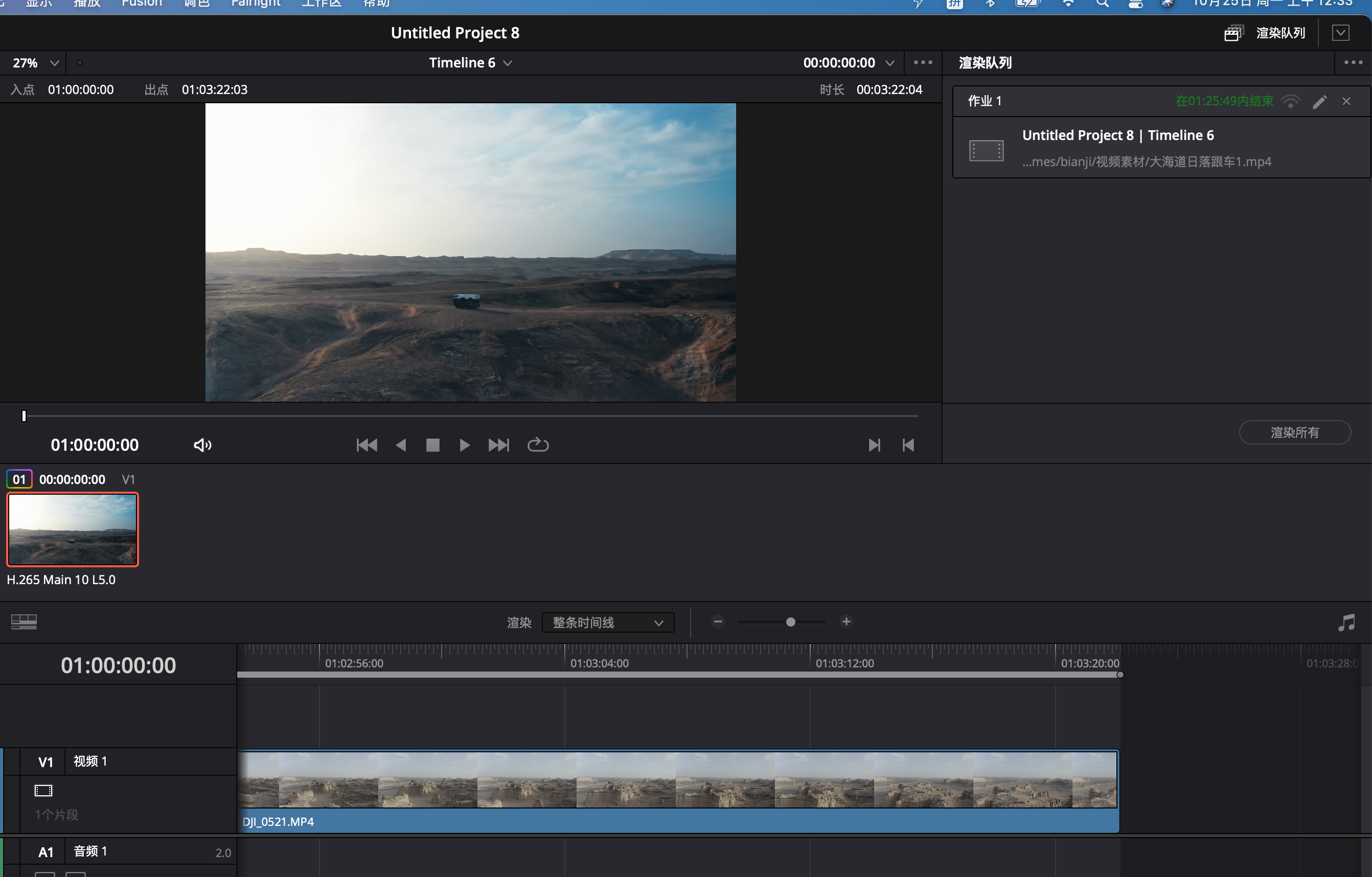Click the play forward button
This screenshot has width=1372, height=877.
coord(464,445)
